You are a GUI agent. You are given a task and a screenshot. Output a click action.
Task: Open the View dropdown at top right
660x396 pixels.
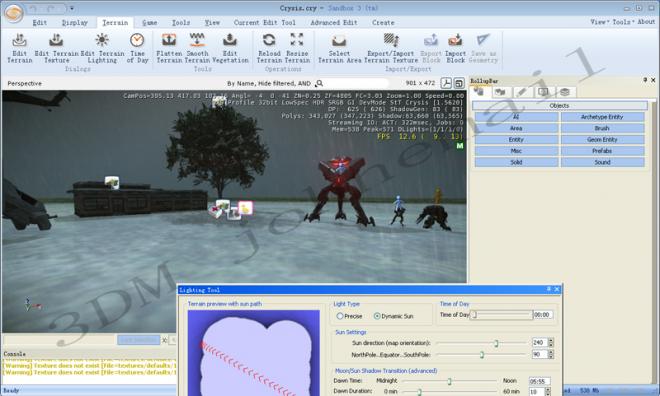point(599,22)
